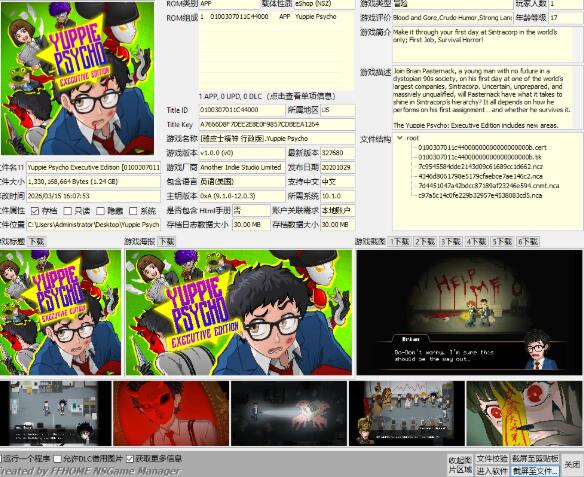Click the file name field Yuppie Psycho Executive Edition

pos(93,168)
